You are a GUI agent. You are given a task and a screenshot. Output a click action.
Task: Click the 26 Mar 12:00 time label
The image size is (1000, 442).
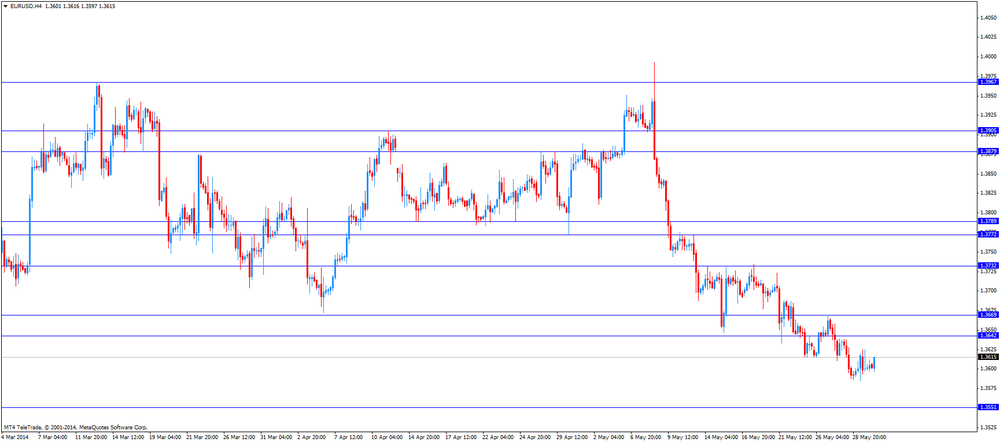pyautogui.click(x=240, y=438)
